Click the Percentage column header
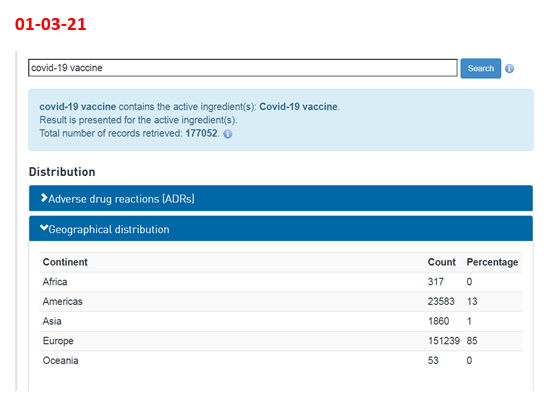This screenshot has height=420, width=556. (492, 262)
